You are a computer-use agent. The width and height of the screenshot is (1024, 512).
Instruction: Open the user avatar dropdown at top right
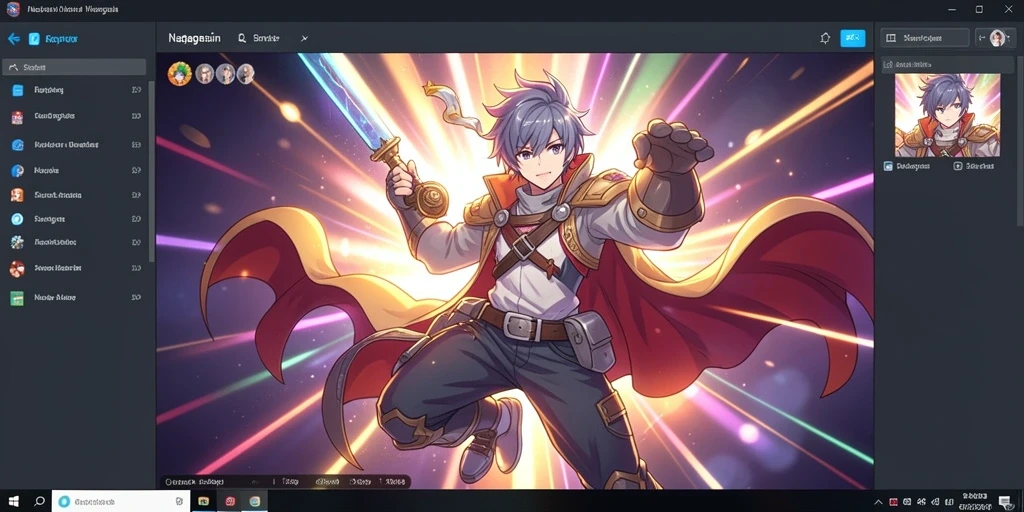[x=997, y=38]
